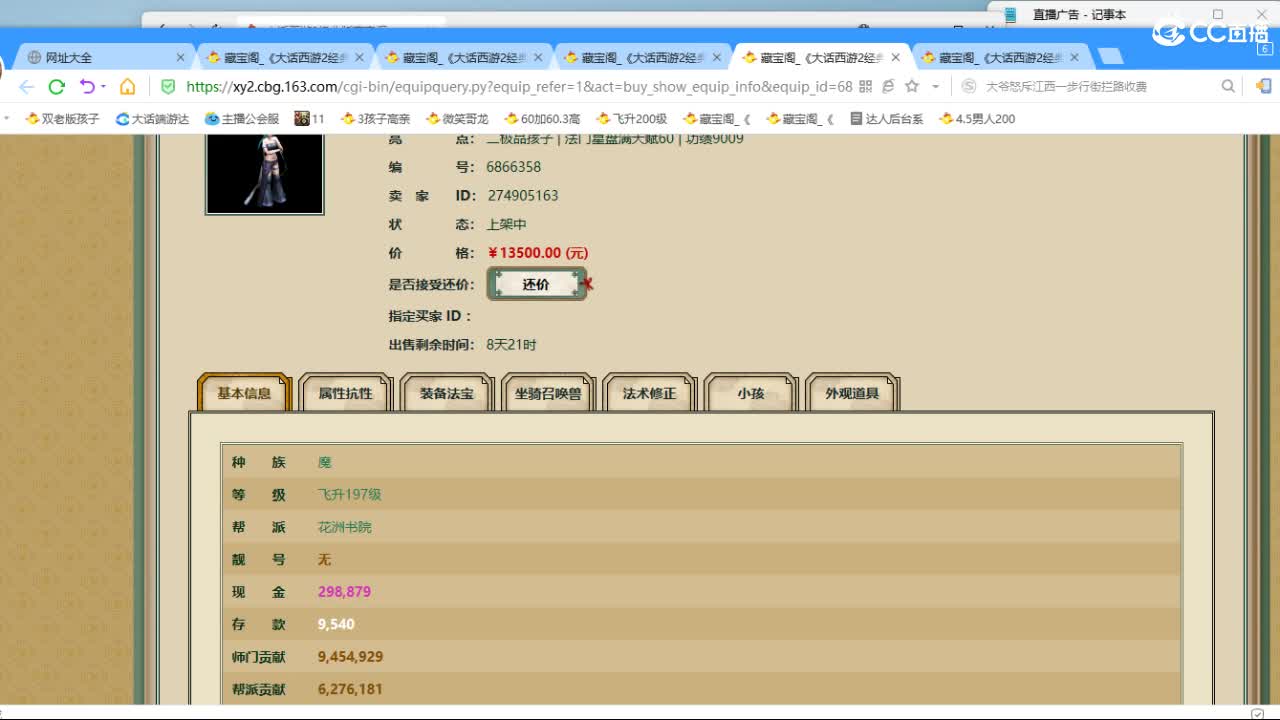Click the item number 6866358
1280x720 pixels.
click(x=513, y=167)
